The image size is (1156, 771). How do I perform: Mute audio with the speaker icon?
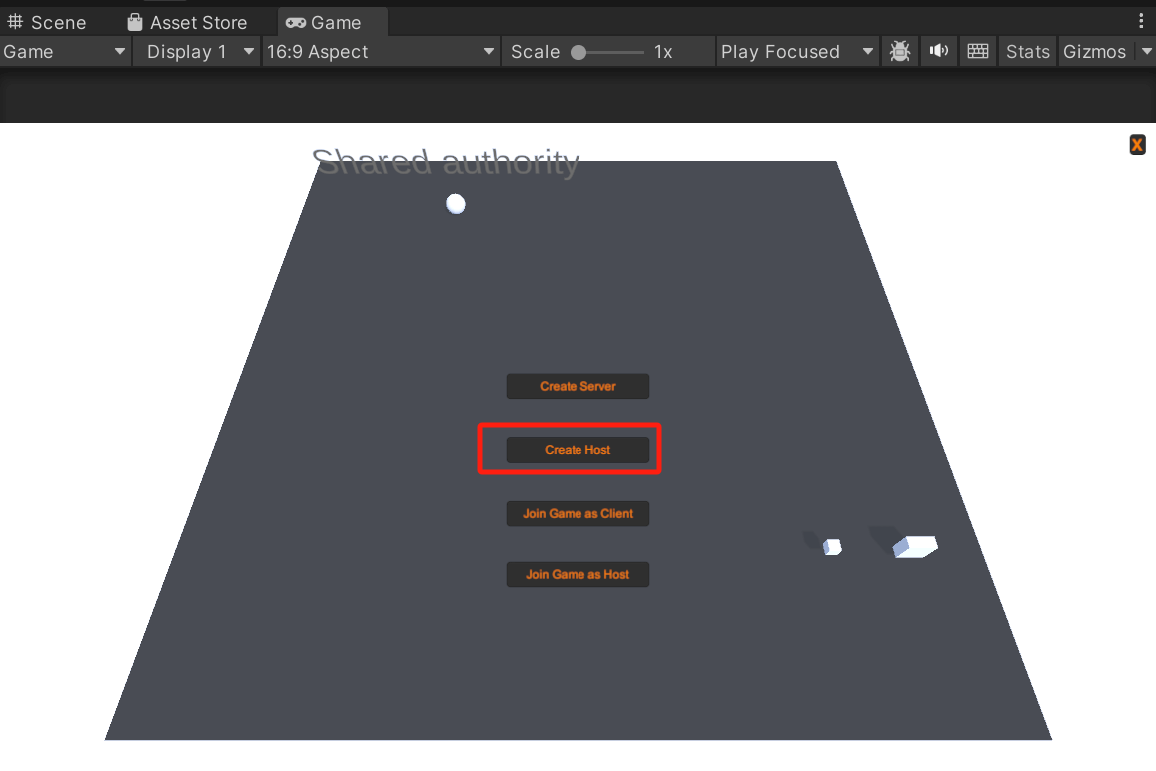939,52
